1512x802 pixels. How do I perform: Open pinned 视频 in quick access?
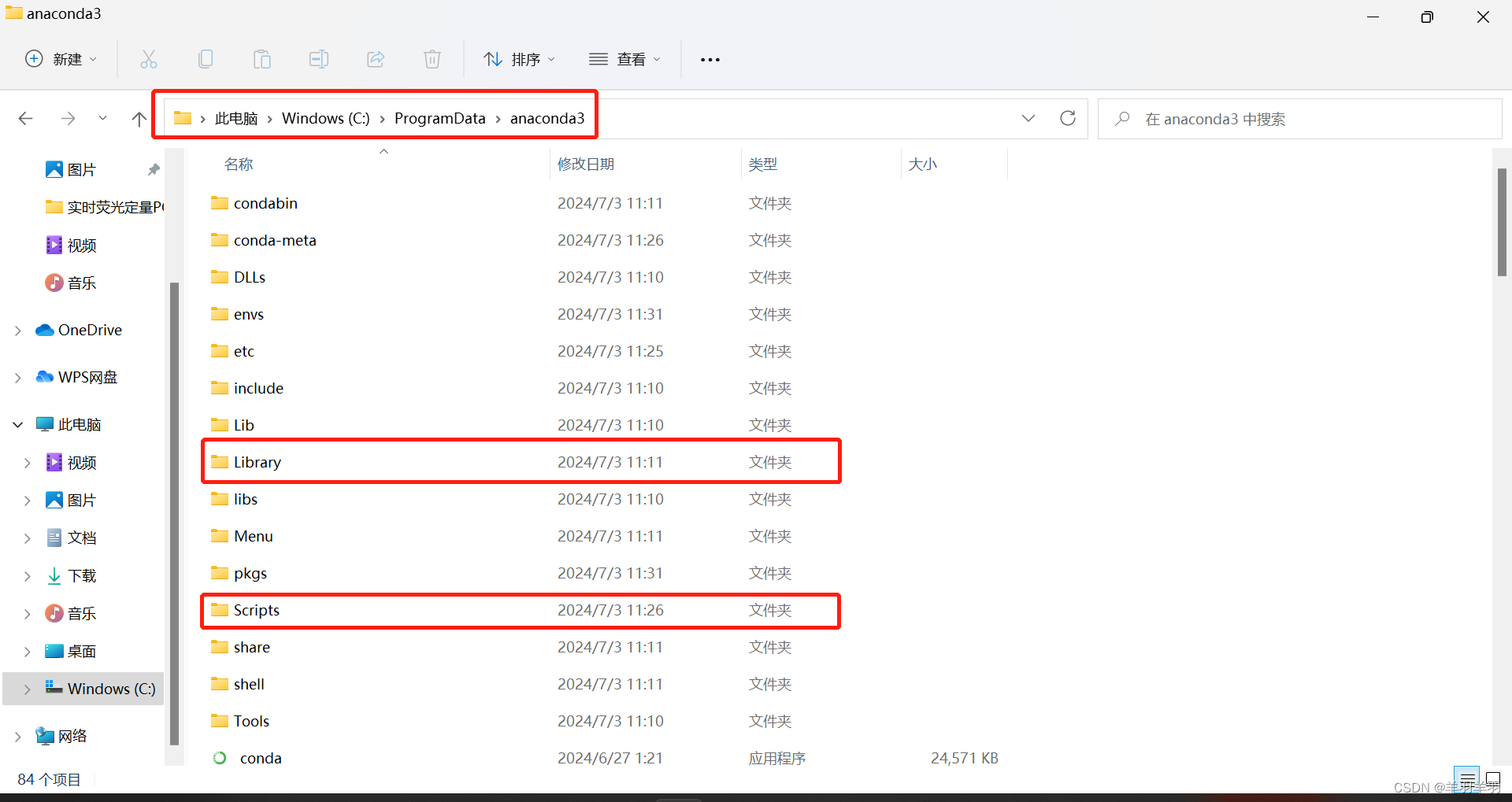(83, 245)
